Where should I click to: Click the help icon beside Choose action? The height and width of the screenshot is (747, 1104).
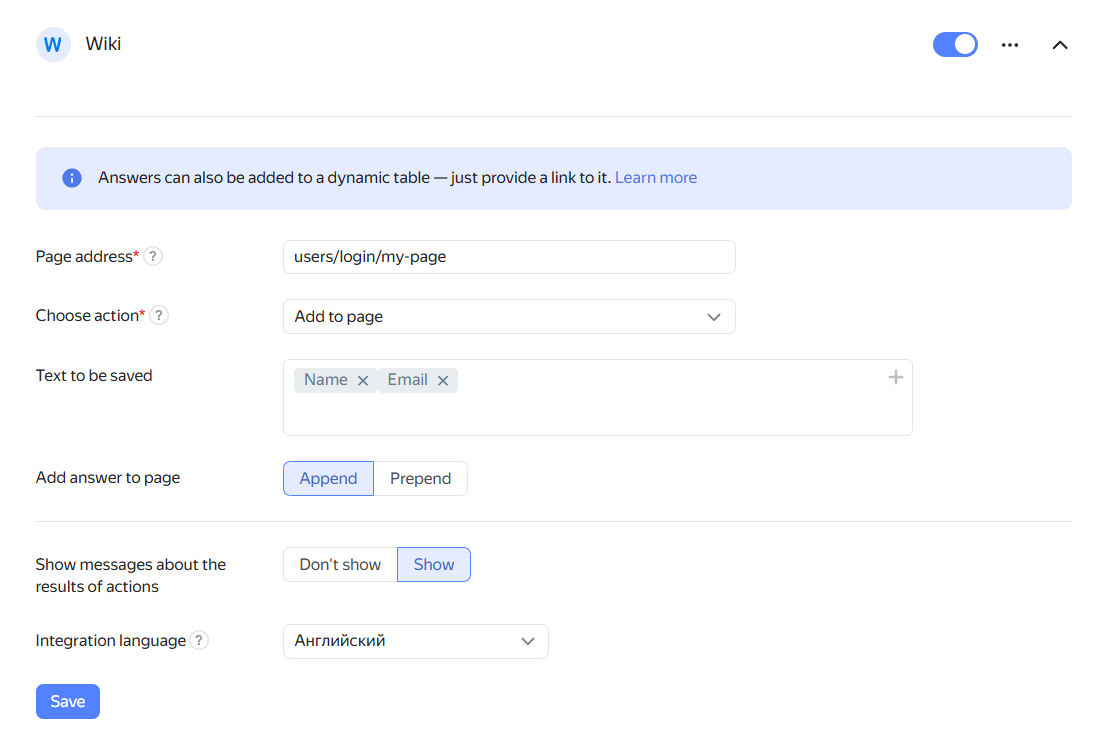pyautogui.click(x=159, y=315)
